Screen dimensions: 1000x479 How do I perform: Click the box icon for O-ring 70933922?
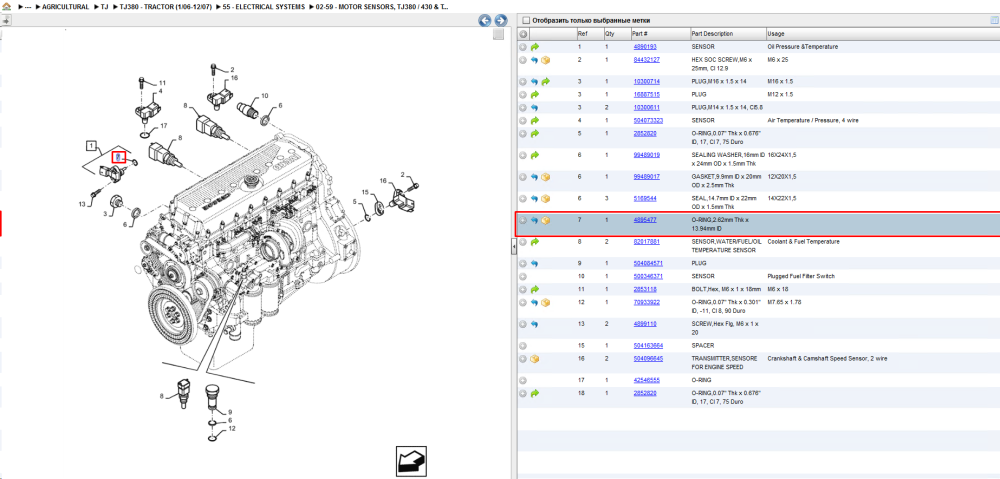(545, 302)
